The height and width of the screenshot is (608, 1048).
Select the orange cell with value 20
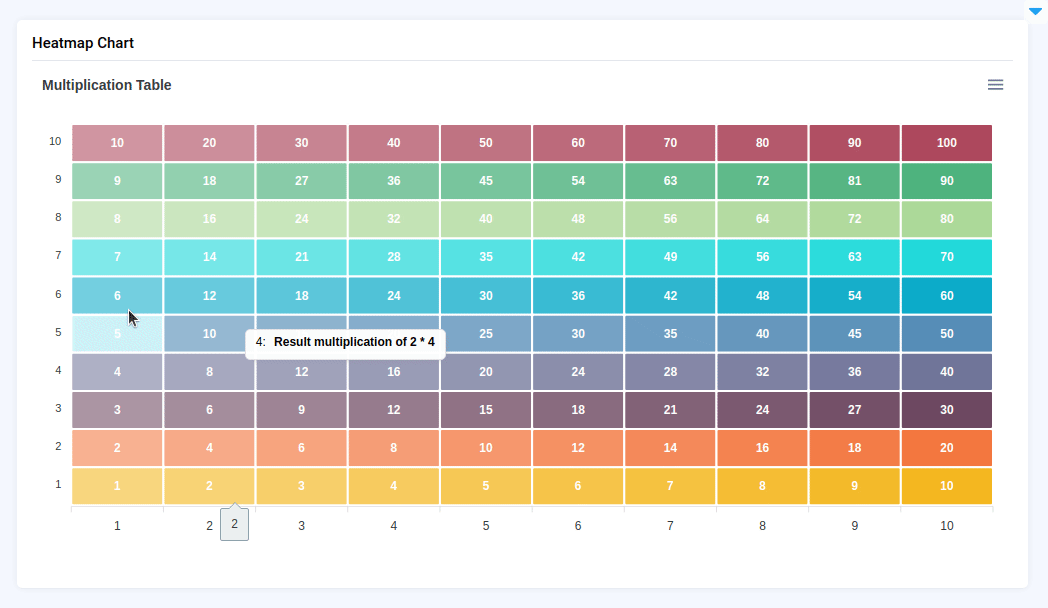pyautogui.click(x=946, y=448)
